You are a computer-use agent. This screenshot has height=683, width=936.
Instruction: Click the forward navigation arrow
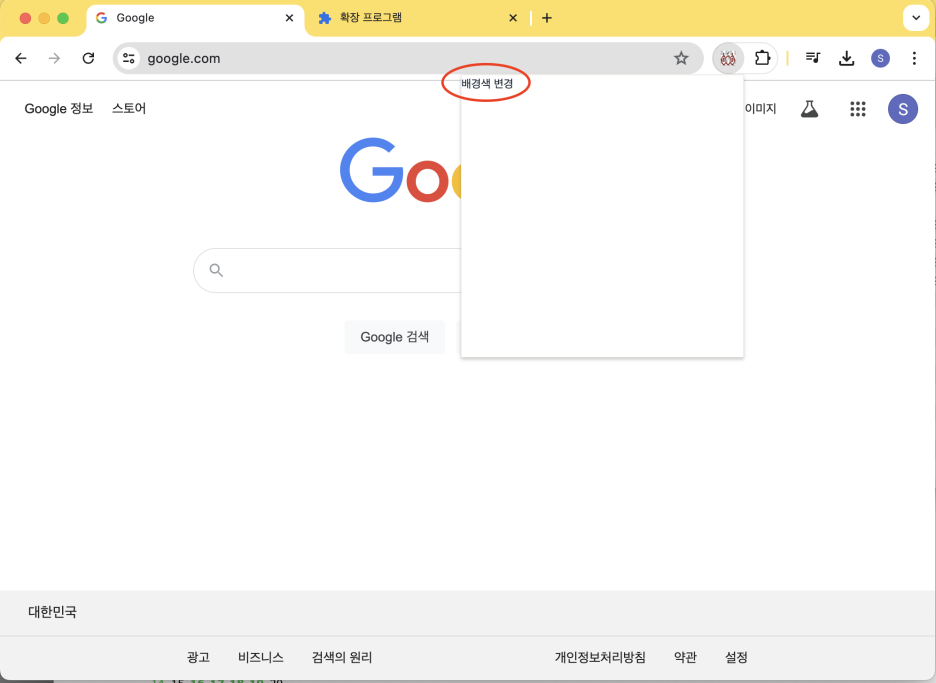pyautogui.click(x=54, y=58)
